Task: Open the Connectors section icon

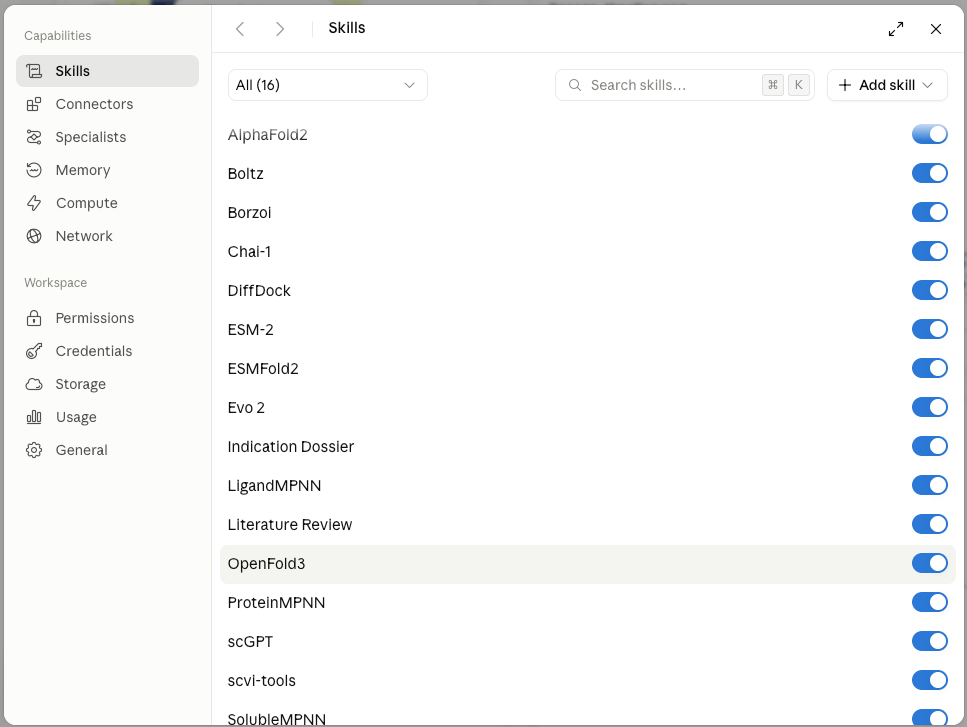Action: tap(34, 104)
